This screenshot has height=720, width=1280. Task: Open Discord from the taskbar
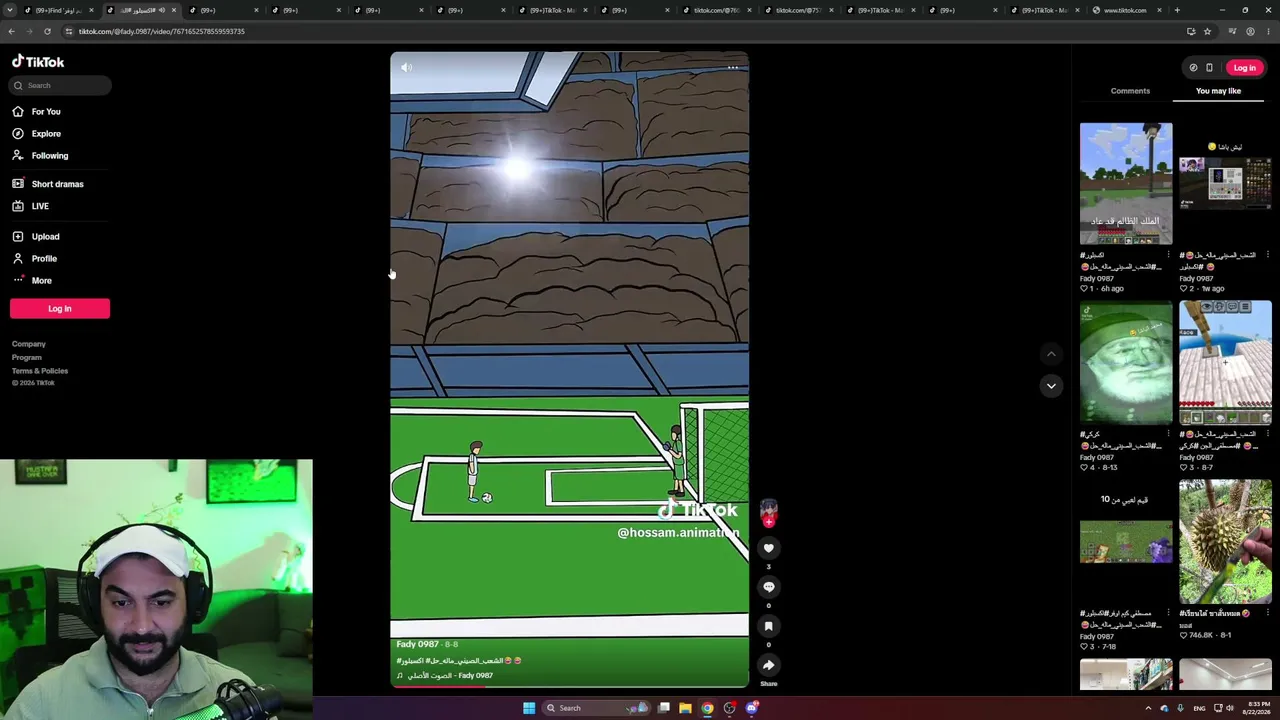pyautogui.click(x=752, y=708)
